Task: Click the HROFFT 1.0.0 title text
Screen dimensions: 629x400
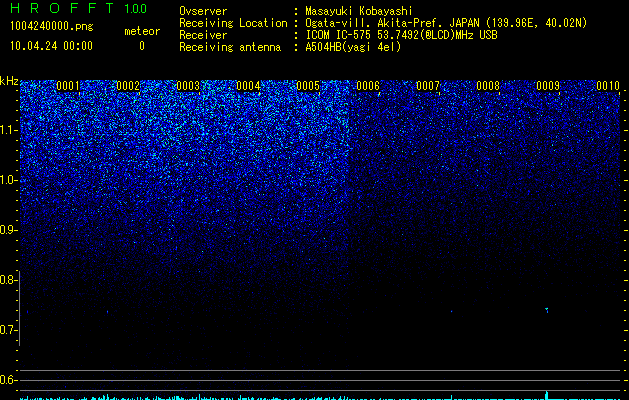Action: point(78,8)
